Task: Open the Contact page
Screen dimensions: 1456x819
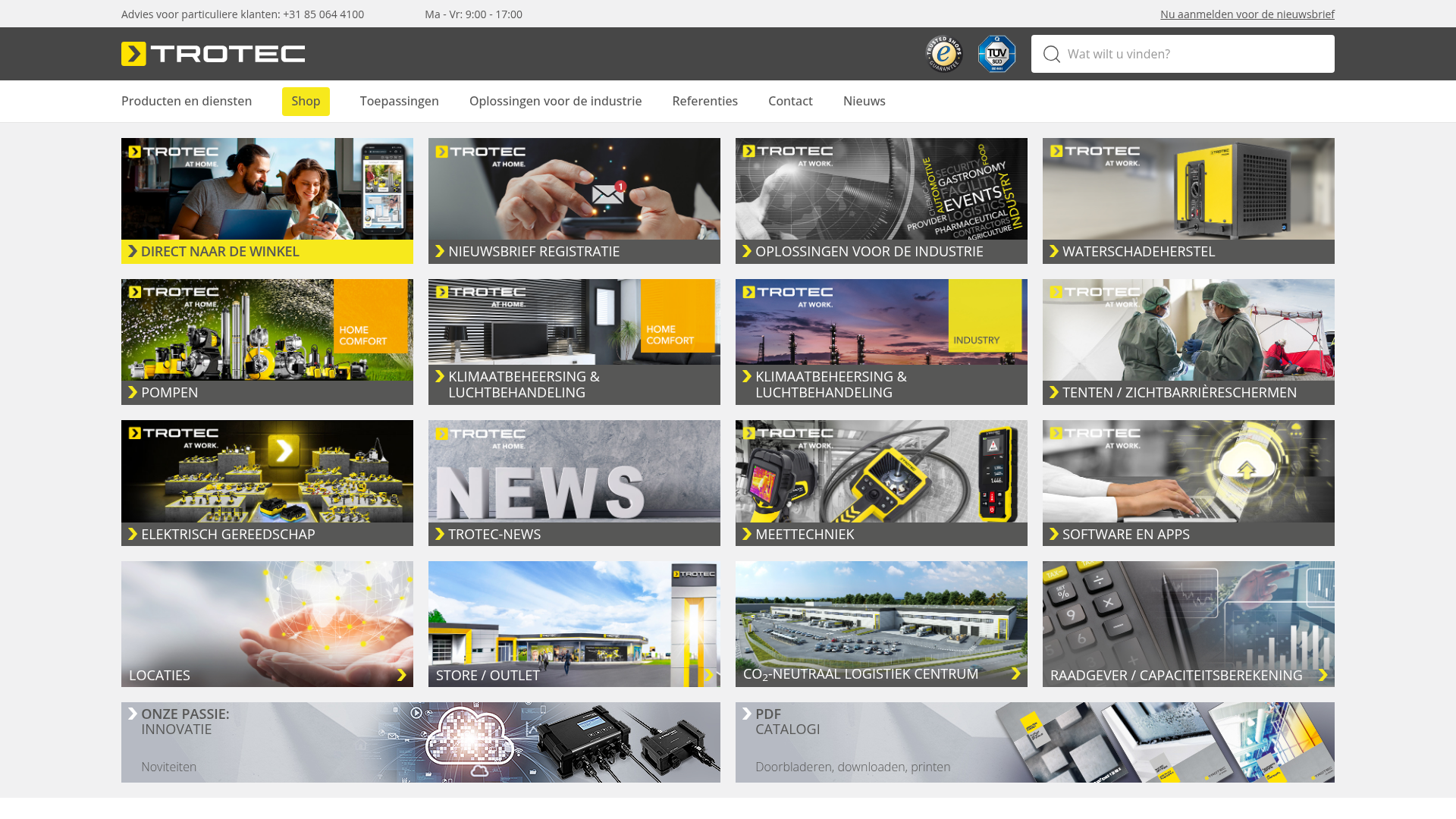Action: tap(790, 101)
